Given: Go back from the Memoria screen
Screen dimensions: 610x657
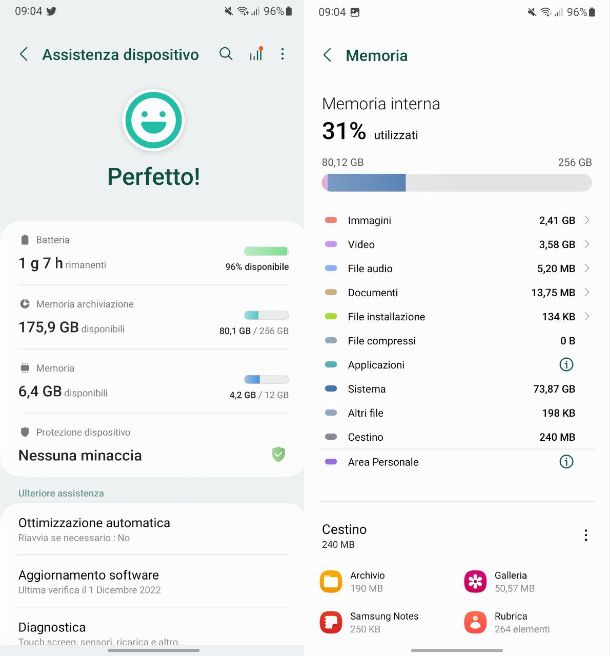Looking at the screenshot, I should (328, 55).
